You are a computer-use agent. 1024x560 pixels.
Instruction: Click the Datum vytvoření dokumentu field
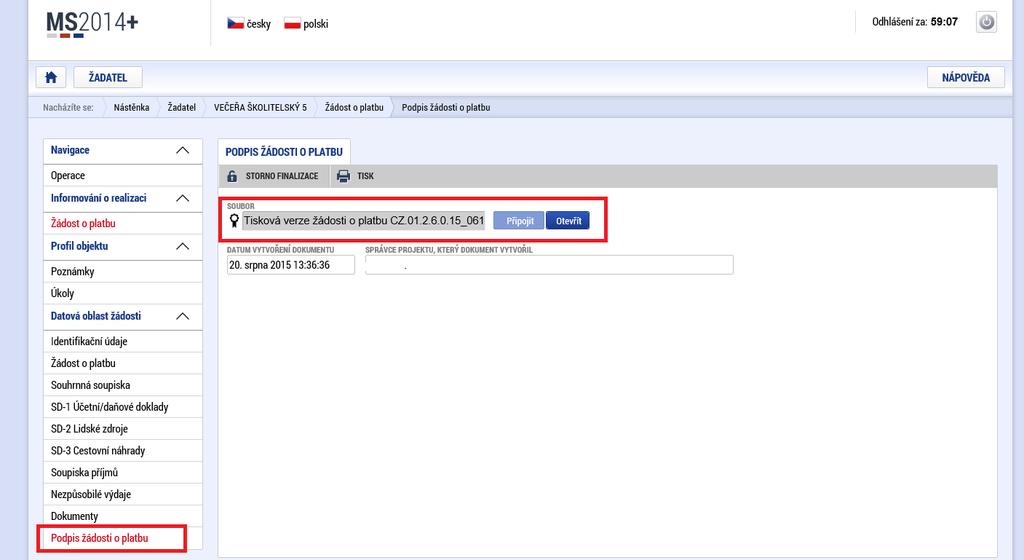click(291, 265)
